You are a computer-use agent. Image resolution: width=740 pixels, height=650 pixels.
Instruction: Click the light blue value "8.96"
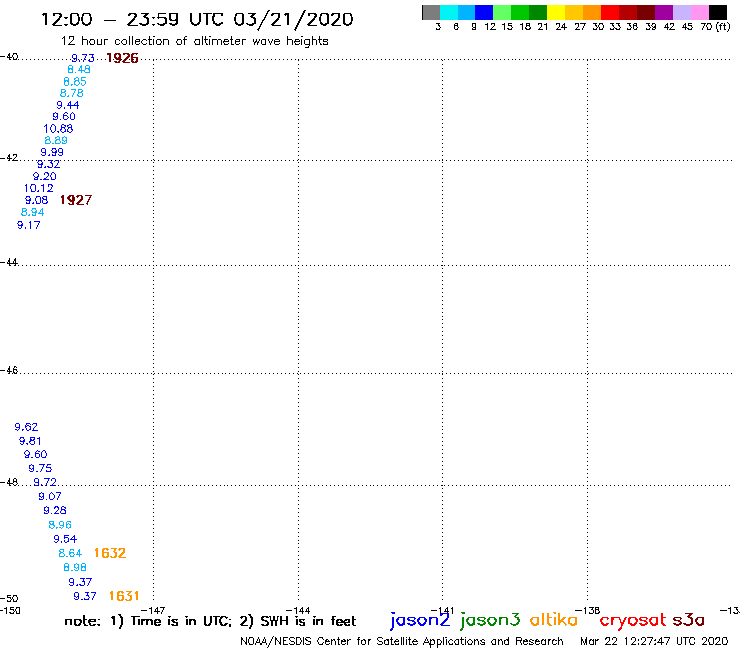tap(60, 525)
